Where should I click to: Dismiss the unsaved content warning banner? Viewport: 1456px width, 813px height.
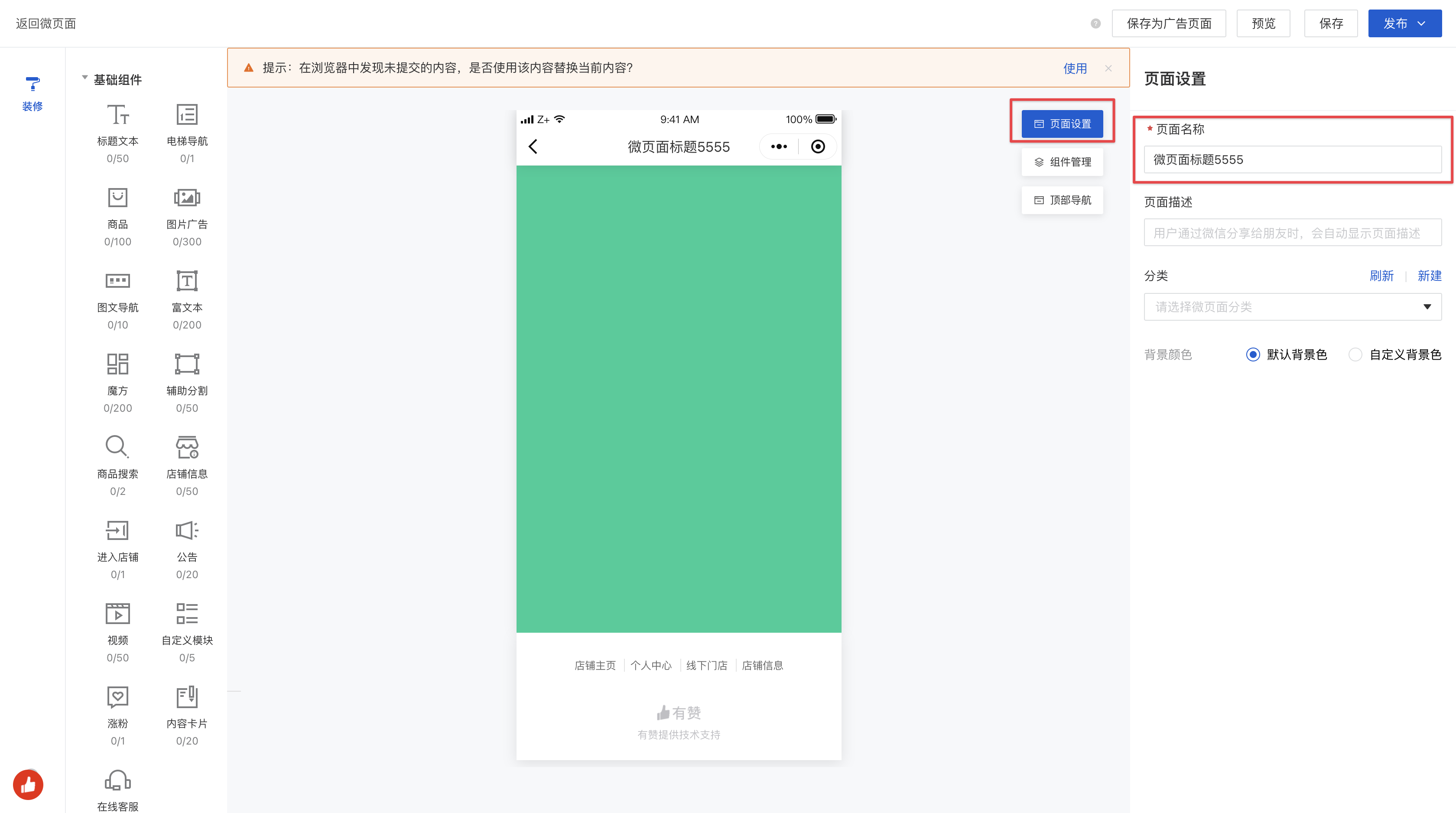pyautogui.click(x=1108, y=68)
